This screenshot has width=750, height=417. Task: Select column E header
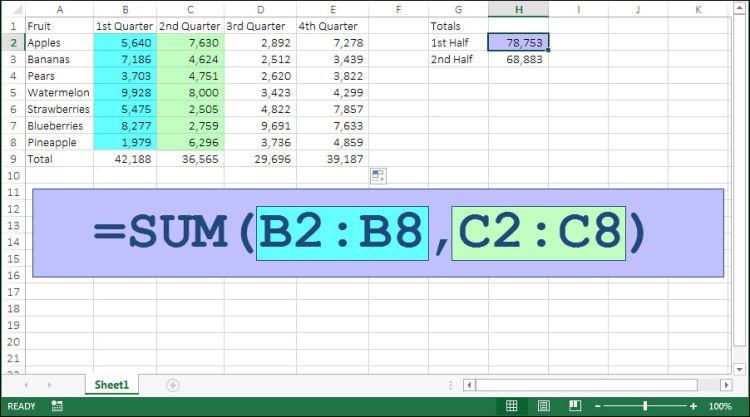(332, 10)
